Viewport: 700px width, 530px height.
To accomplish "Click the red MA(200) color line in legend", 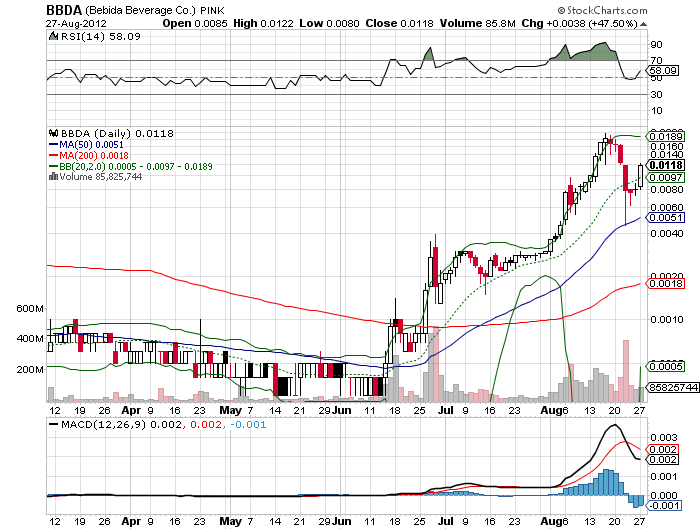I will coord(53,155).
